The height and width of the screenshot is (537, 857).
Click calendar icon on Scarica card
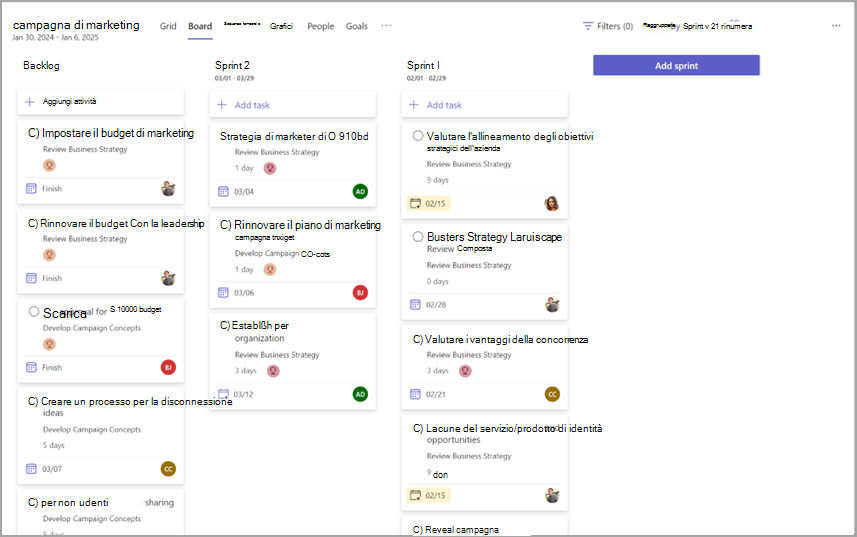31,367
